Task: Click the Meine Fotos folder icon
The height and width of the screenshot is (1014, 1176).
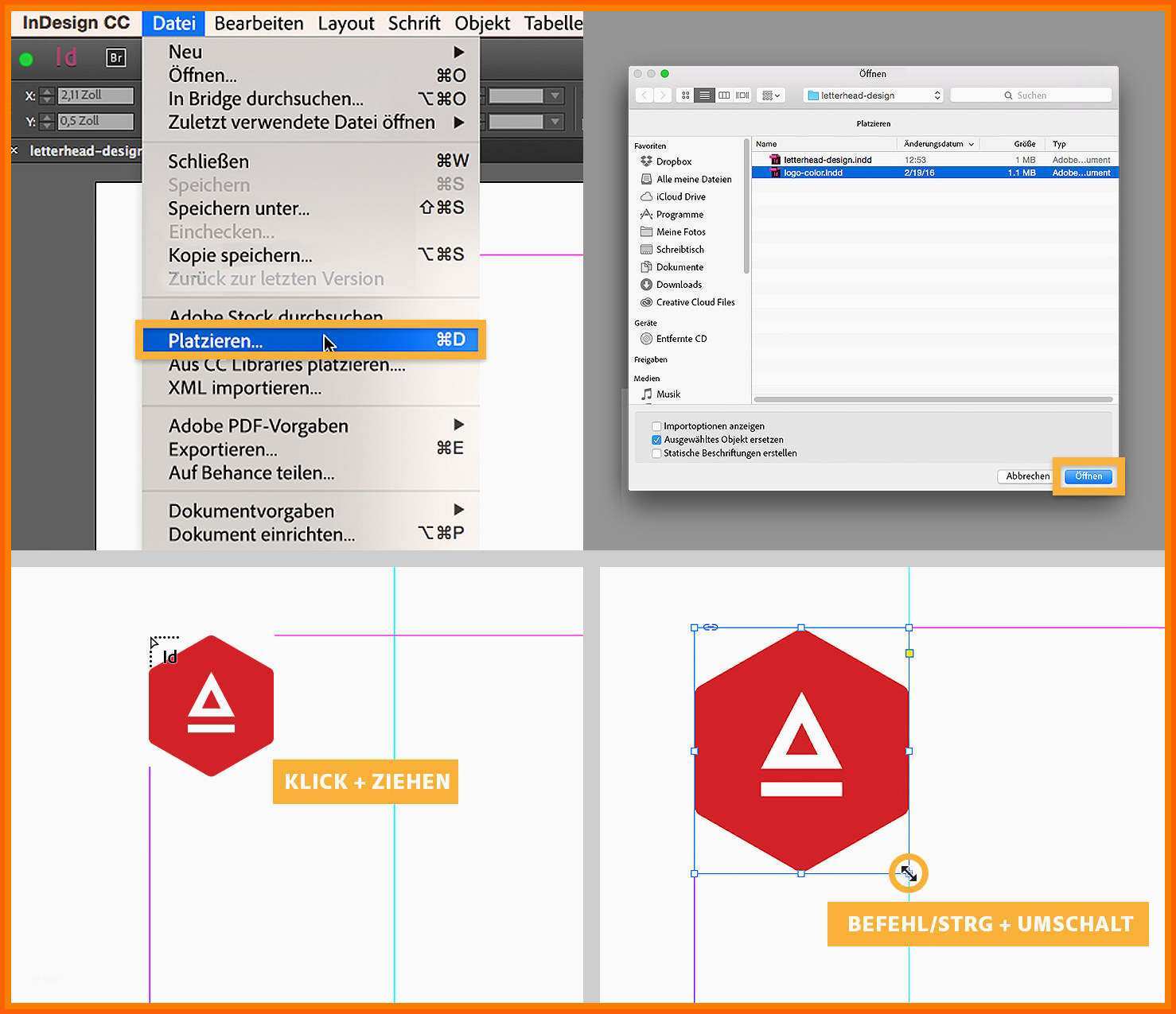Action: click(x=646, y=232)
